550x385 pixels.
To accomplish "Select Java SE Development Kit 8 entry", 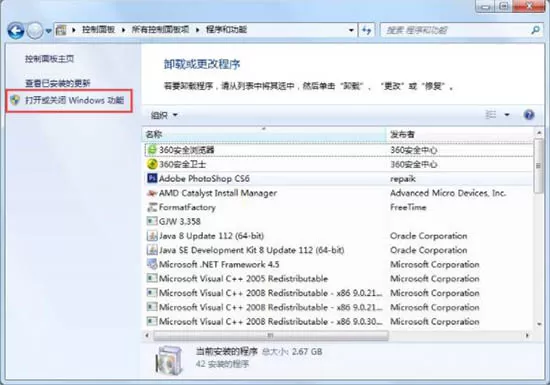I will (x=251, y=250).
